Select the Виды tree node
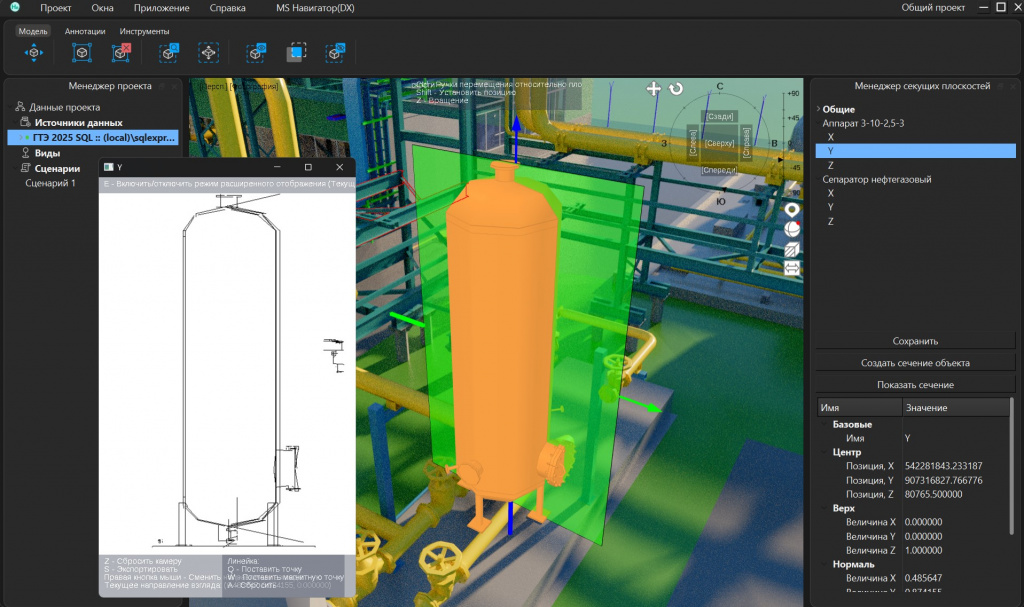The height and width of the screenshot is (607, 1024). 47,153
